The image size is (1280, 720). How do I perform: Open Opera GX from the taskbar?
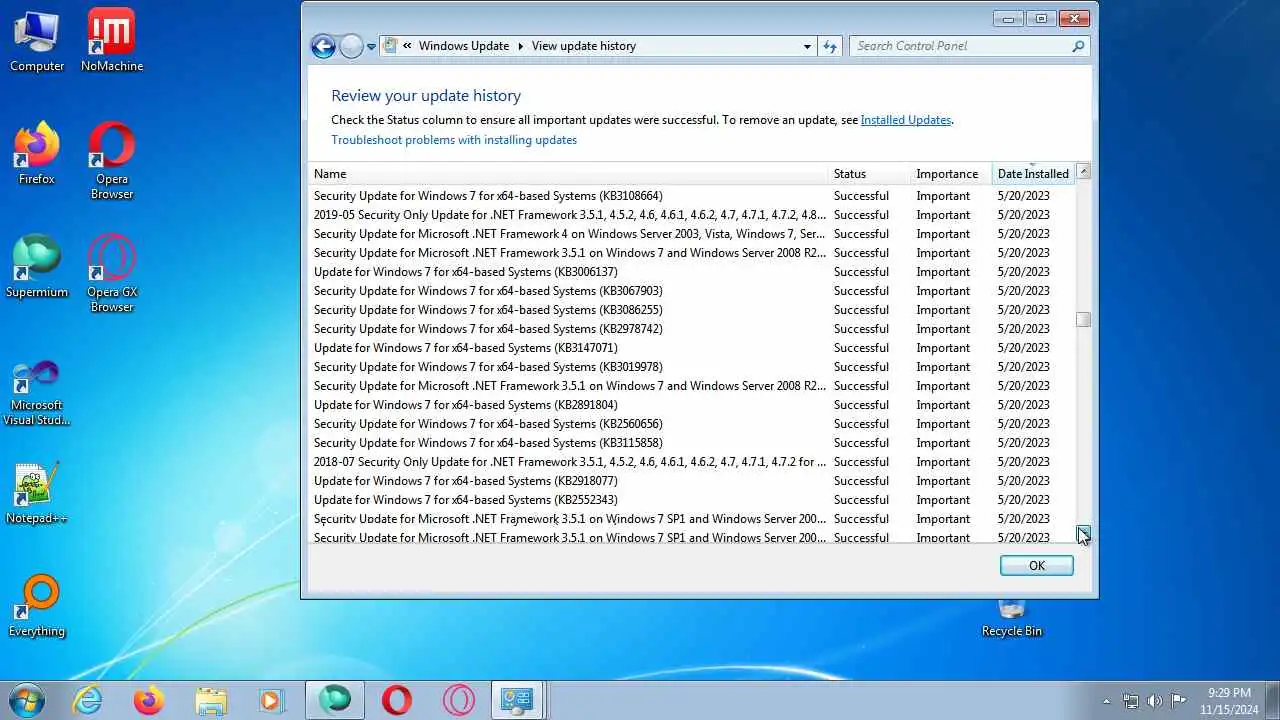coord(459,701)
